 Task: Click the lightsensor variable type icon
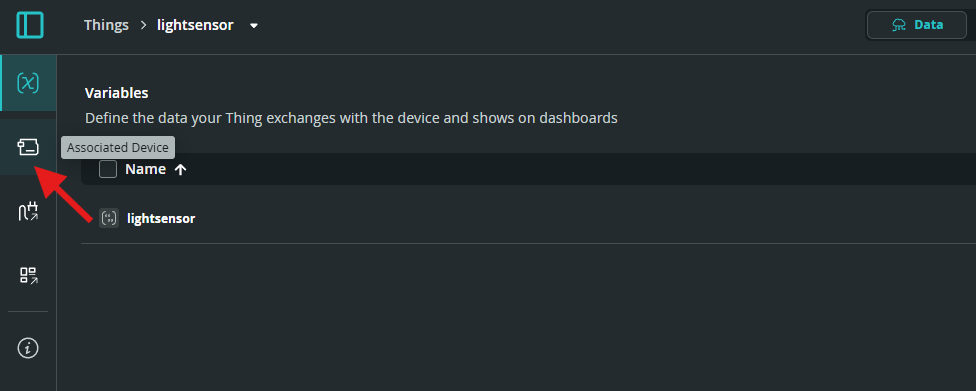pyautogui.click(x=109, y=219)
